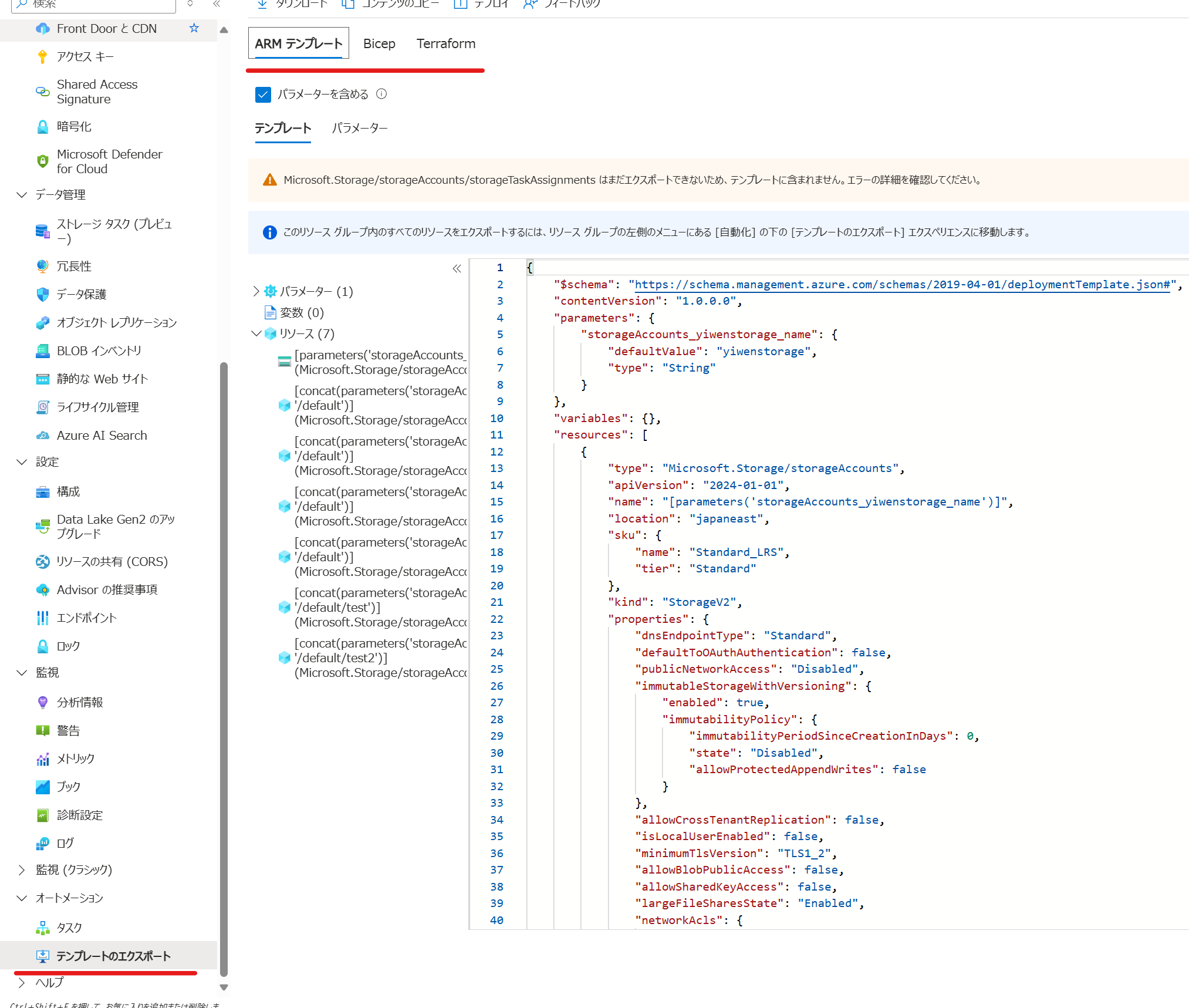This screenshot has height=1008, width=1189.
Task: Click the Front Door と CDN favorite star
Action: pos(194,28)
